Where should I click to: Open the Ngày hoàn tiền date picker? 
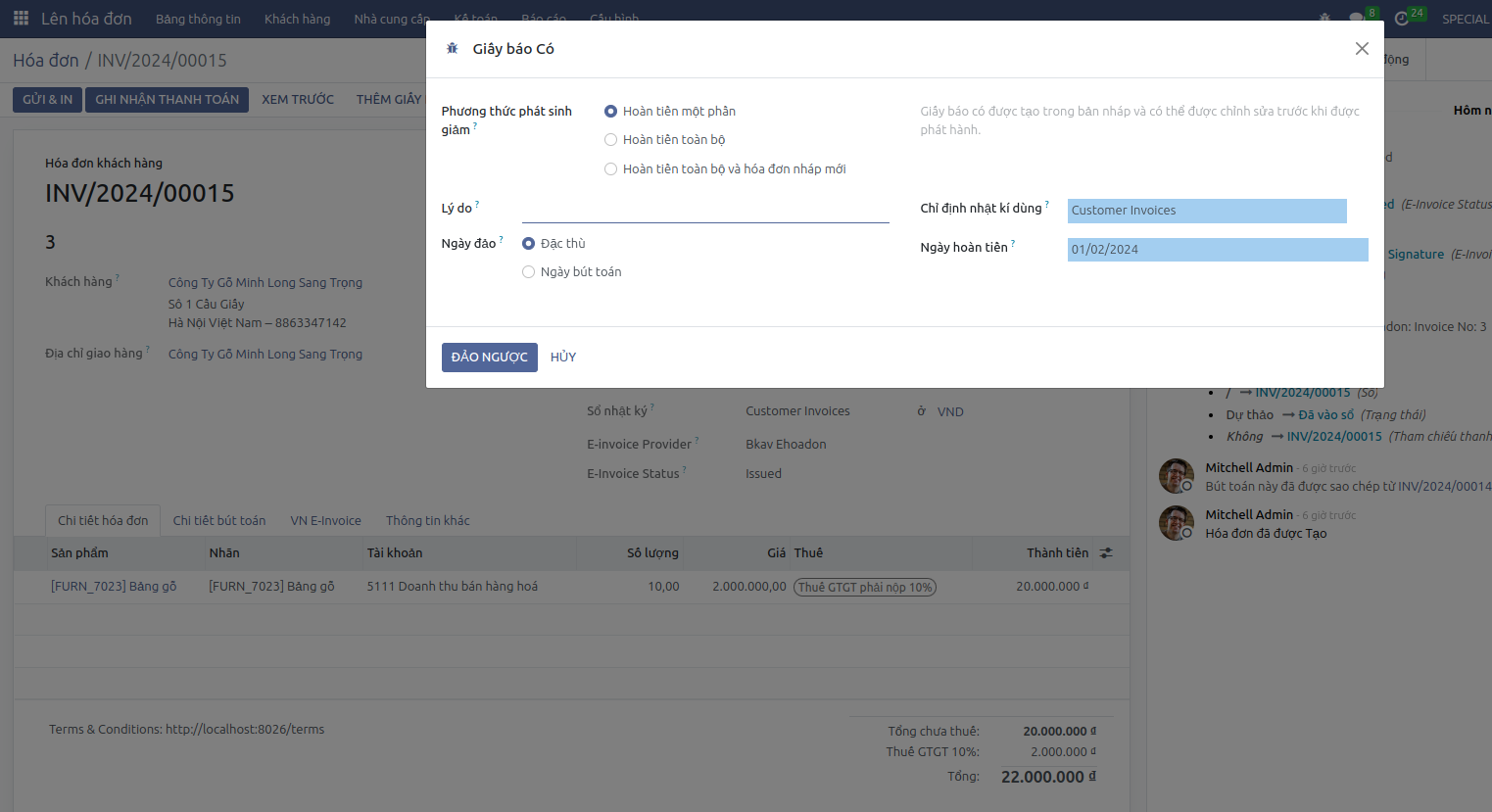coord(1217,250)
